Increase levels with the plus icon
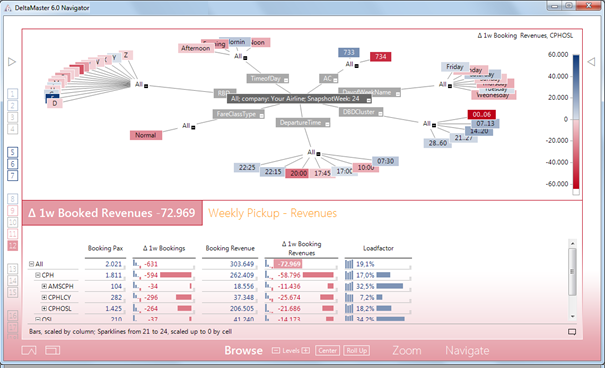Viewport: 605px width, 368px height. 306,351
